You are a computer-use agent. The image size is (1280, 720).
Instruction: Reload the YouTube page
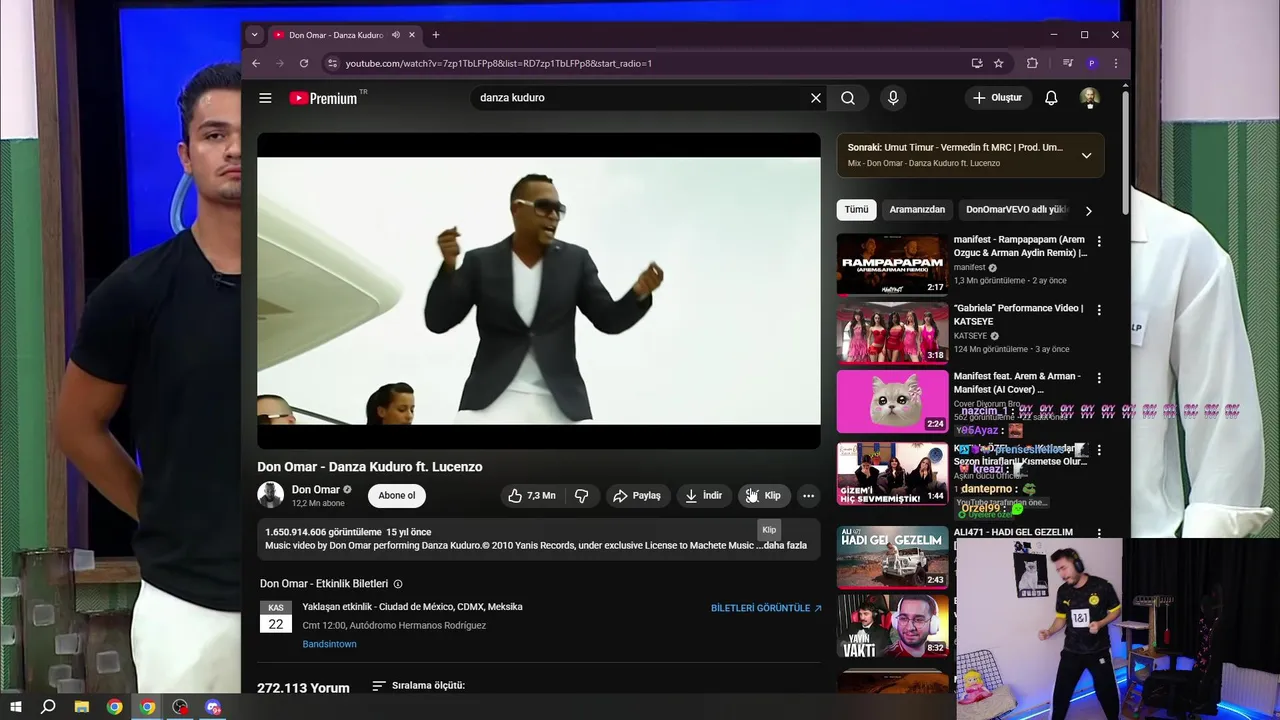point(304,63)
